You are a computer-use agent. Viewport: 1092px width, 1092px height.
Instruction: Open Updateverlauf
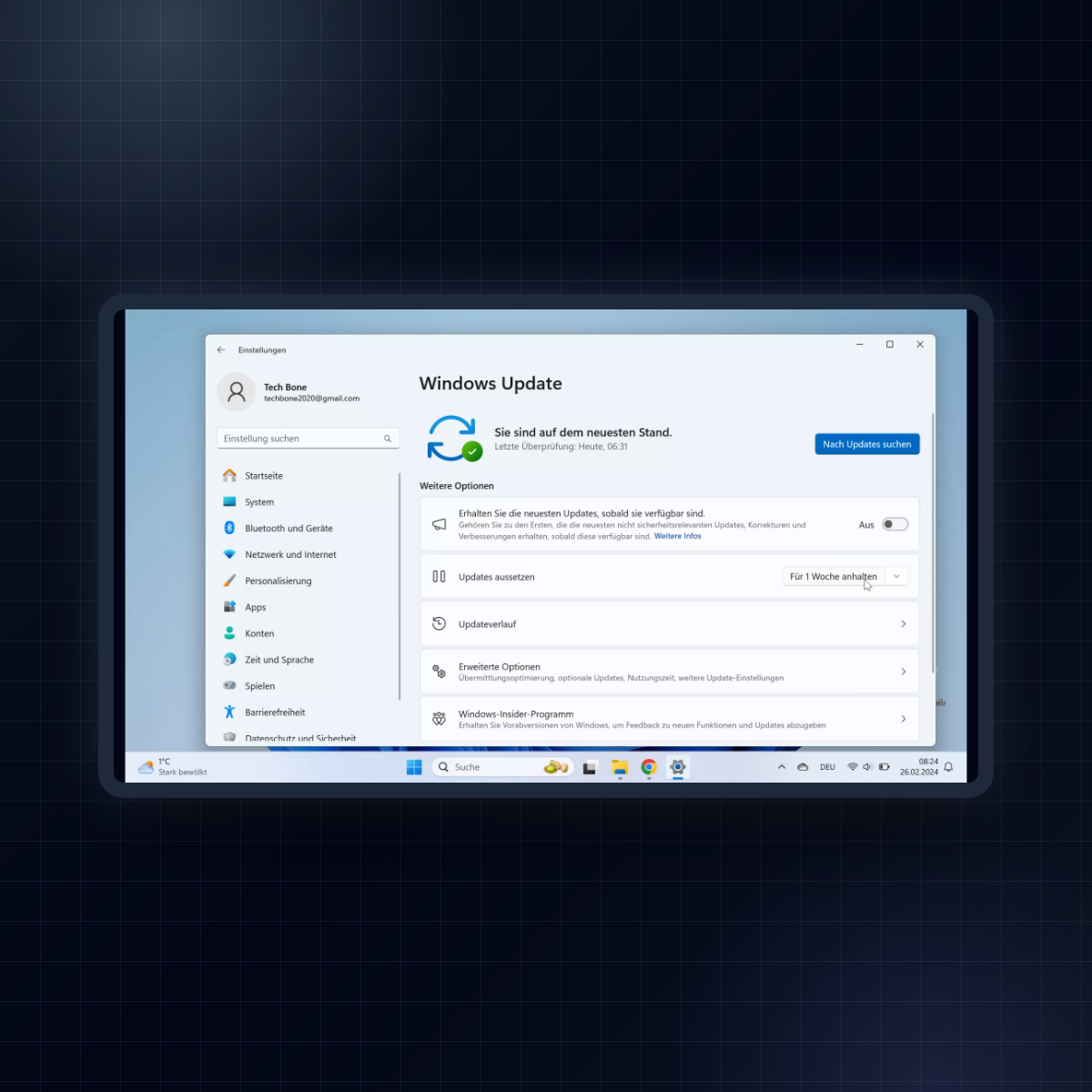coord(670,624)
